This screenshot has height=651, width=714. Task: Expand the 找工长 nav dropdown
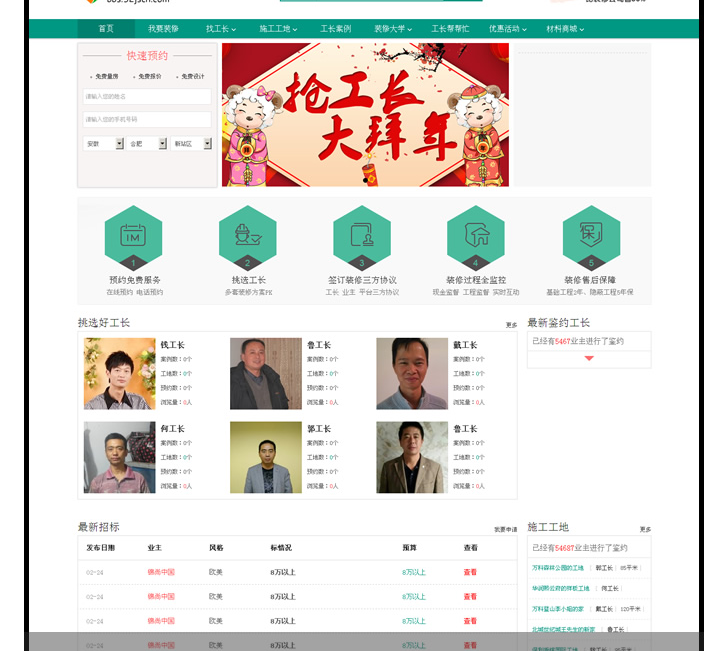point(221,29)
